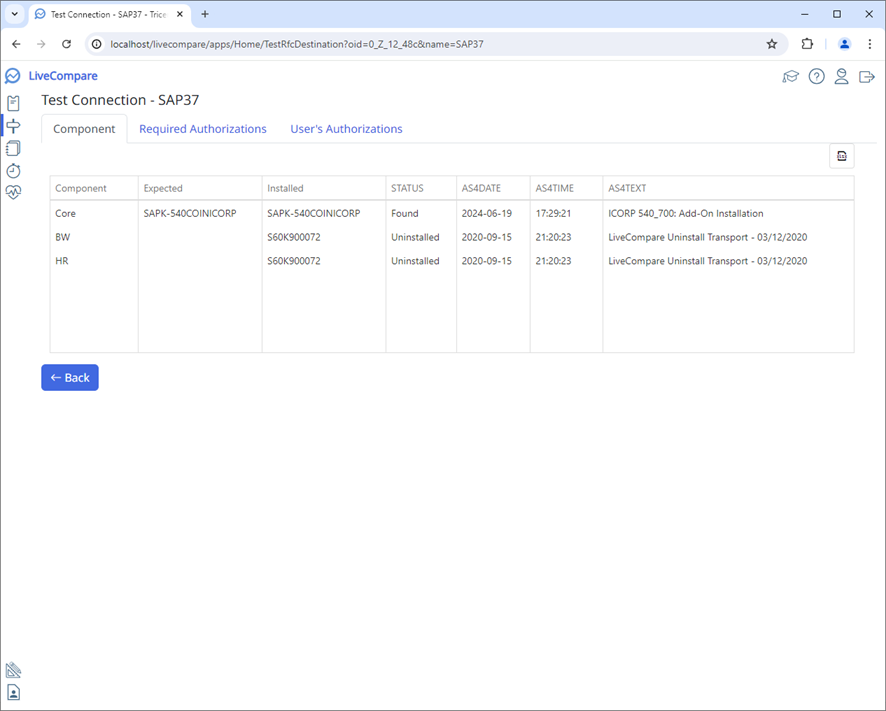This screenshot has width=886, height=711.
Task: Click the sign out arrow icon
Action: click(867, 77)
